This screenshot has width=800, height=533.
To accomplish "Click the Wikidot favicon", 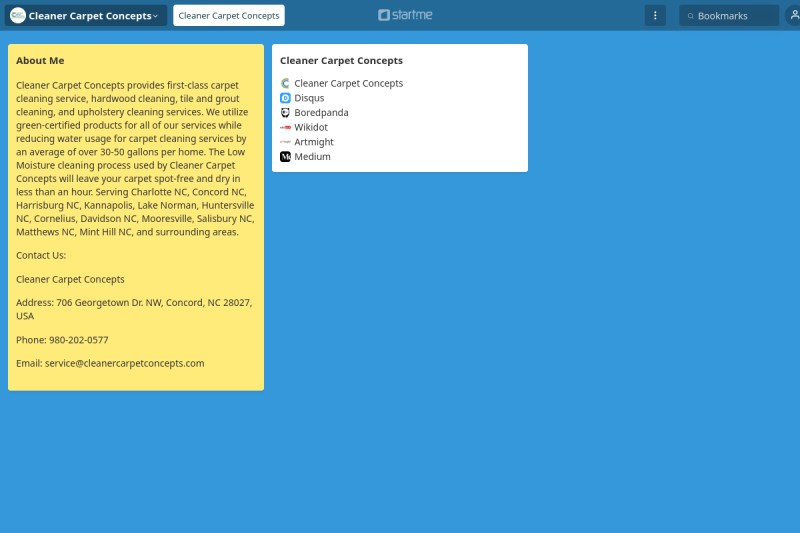I will pyautogui.click(x=285, y=128).
